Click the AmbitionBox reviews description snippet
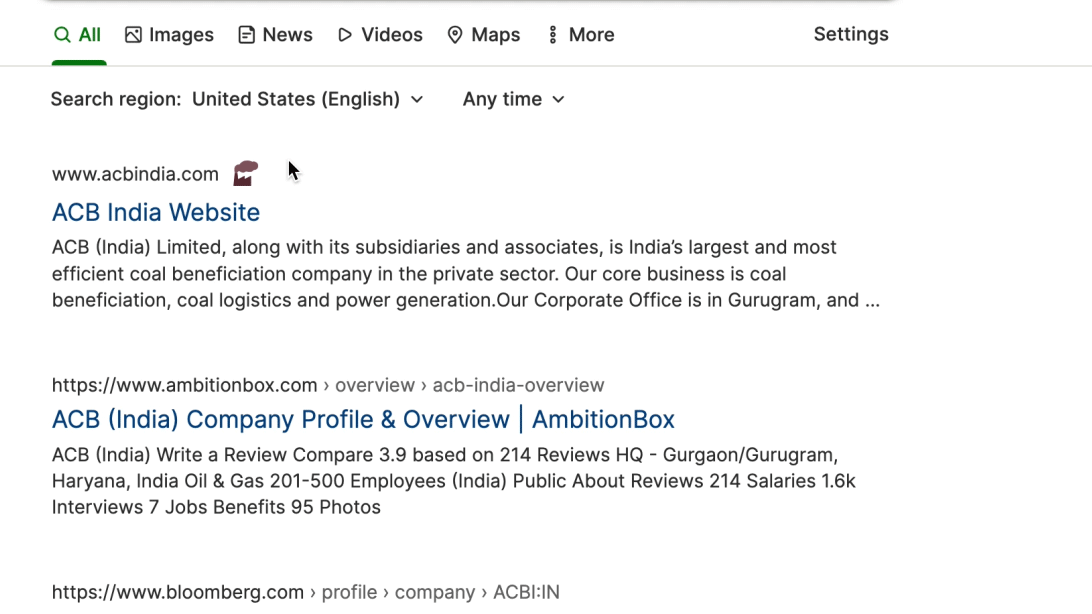 pyautogui.click(x=454, y=481)
